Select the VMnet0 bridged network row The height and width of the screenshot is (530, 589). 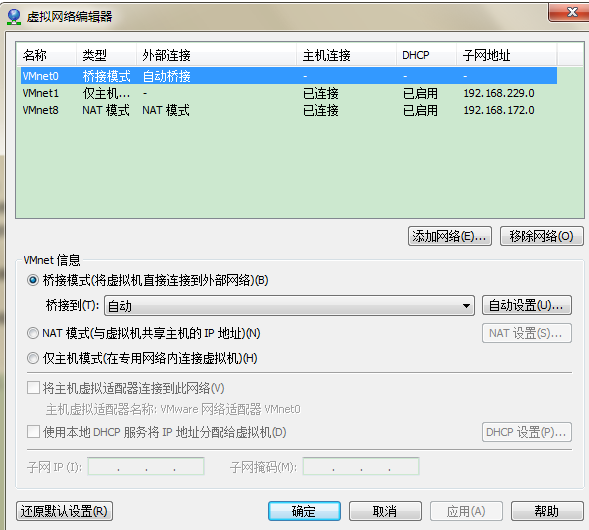coord(289,76)
